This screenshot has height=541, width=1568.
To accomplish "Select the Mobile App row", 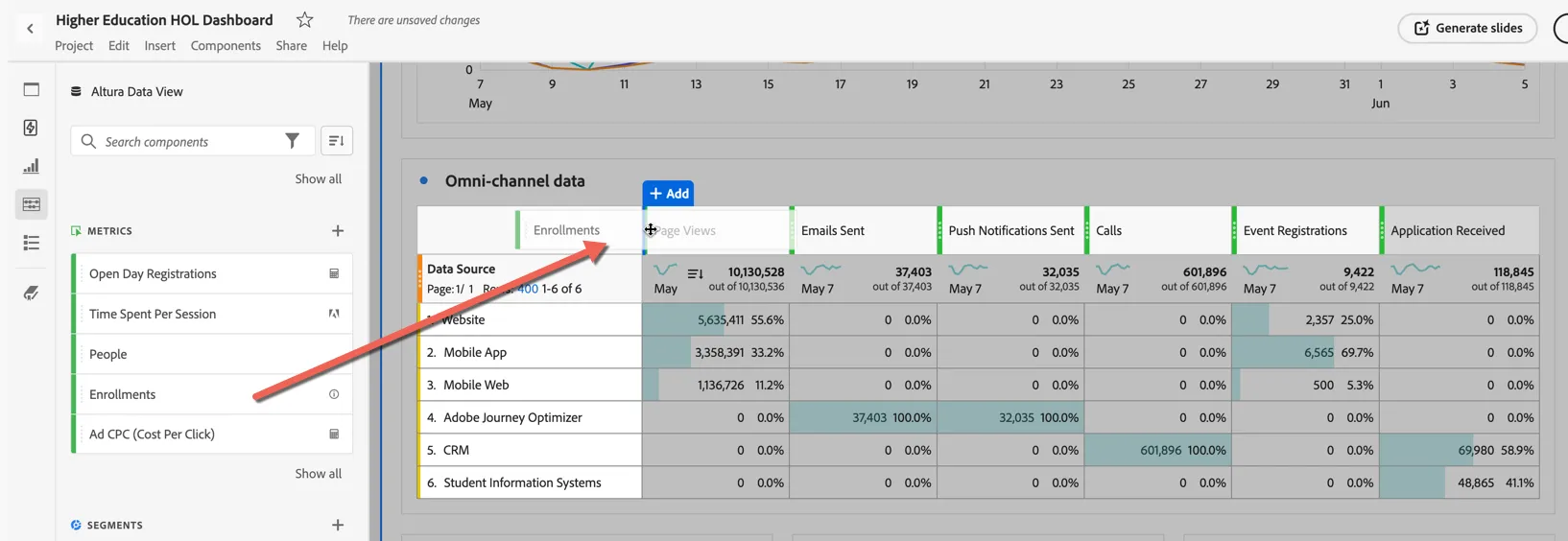I will (x=530, y=352).
